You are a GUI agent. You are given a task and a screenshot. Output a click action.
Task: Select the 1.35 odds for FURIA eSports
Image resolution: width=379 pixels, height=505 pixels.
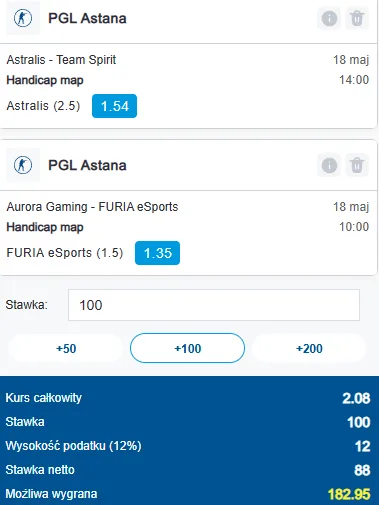[x=157, y=253]
